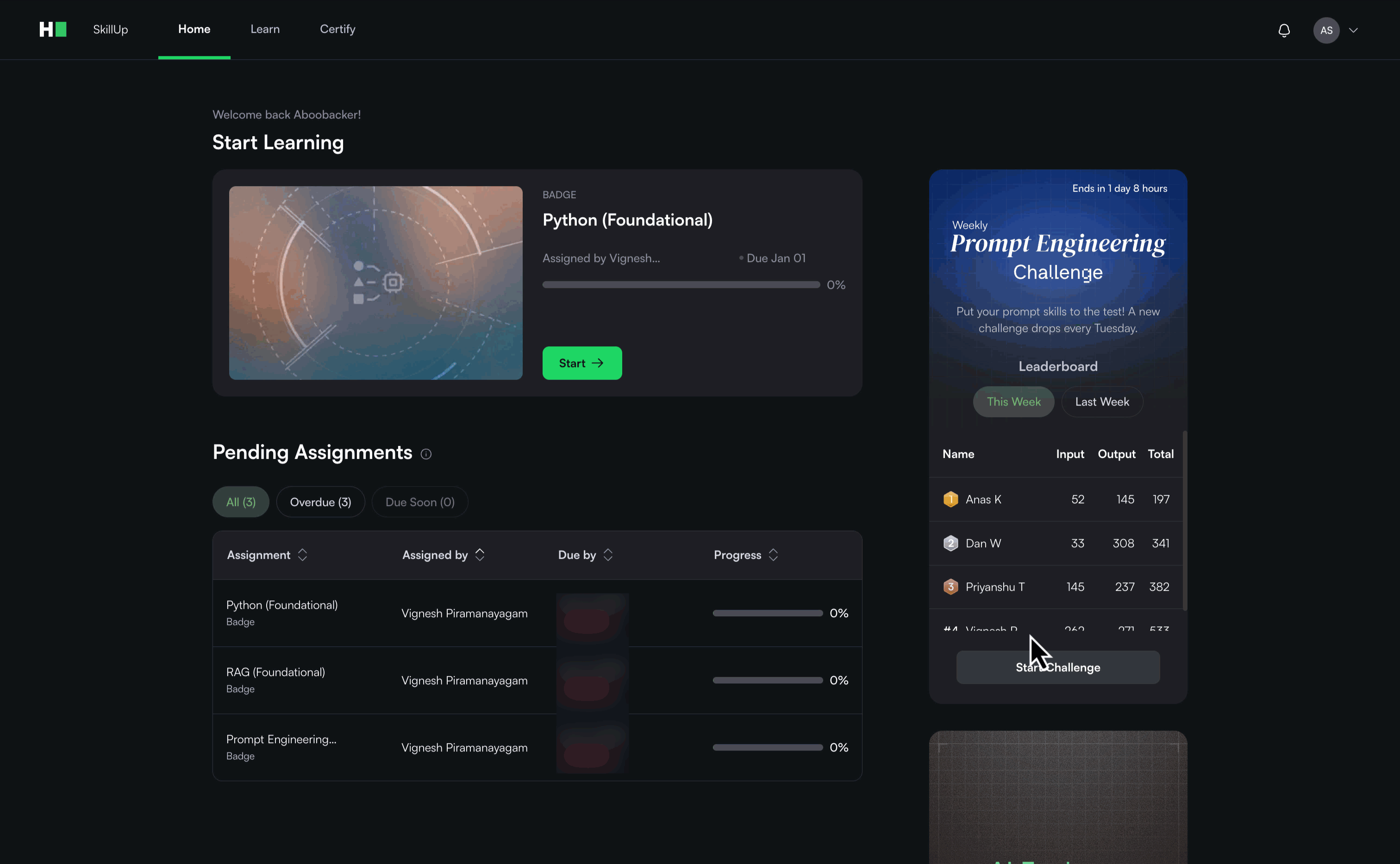The image size is (1400, 864).
Task: Click the Pending Assignments info icon
Action: [x=426, y=454]
